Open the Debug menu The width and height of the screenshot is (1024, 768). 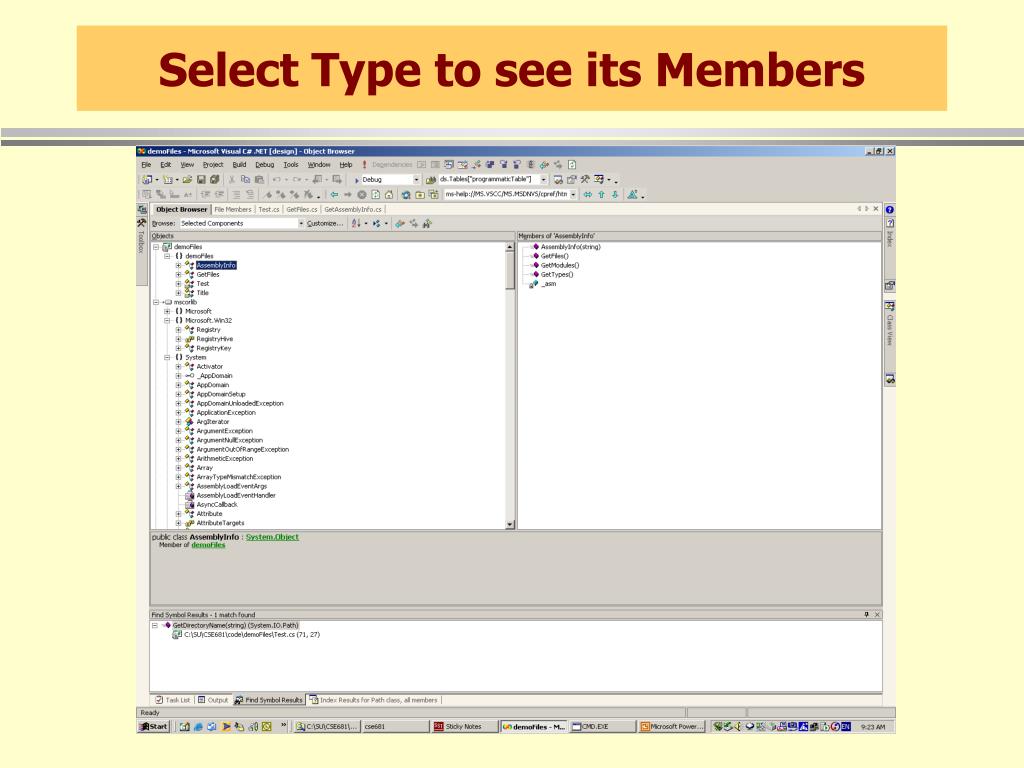(264, 165)
